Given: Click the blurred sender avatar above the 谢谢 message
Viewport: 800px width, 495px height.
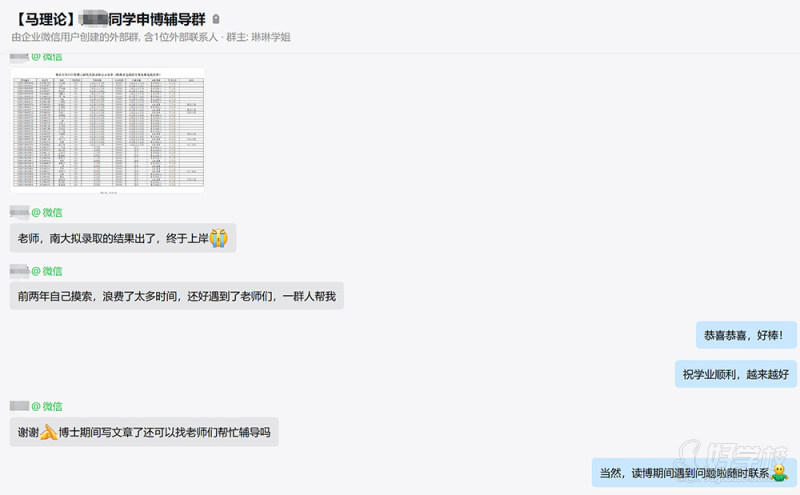Looking at the screenshot, I should pyautogui.click(x=19, y=406).
